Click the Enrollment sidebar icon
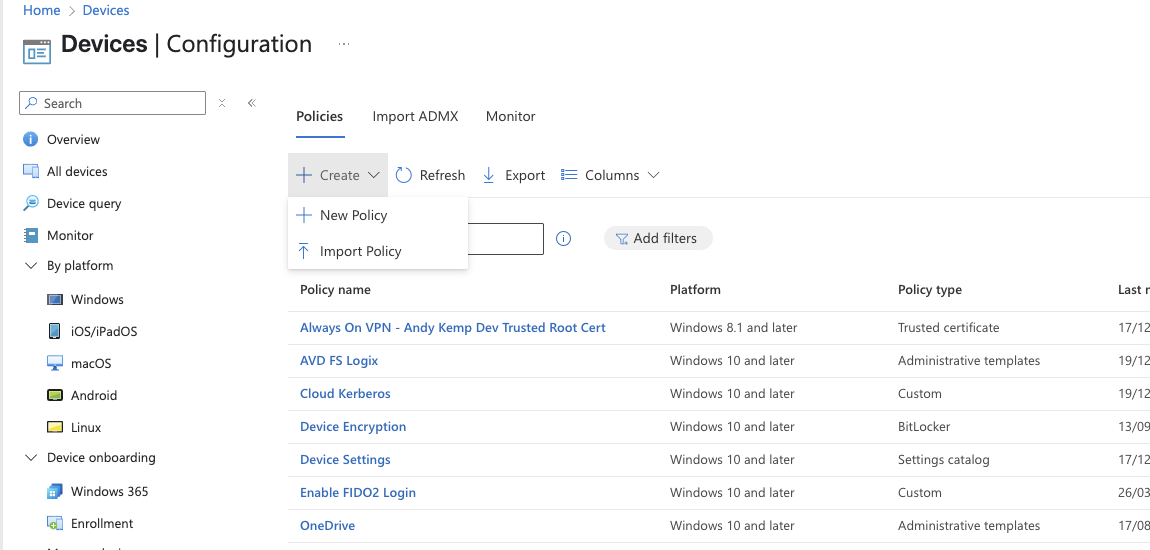The image size is (1150, 550). 55,524
